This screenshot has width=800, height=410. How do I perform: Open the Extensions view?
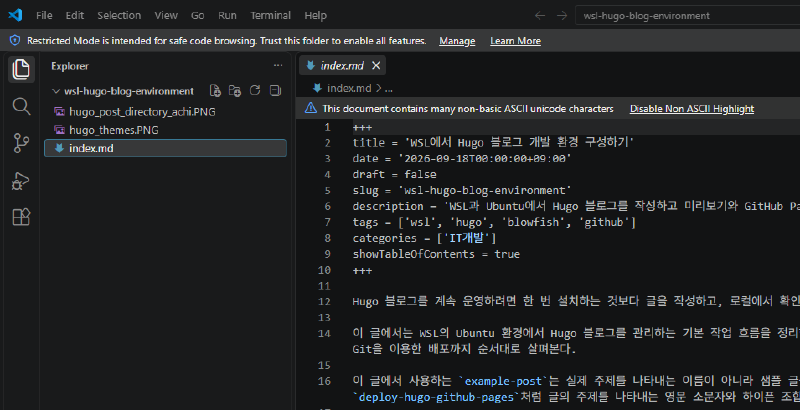21,217
